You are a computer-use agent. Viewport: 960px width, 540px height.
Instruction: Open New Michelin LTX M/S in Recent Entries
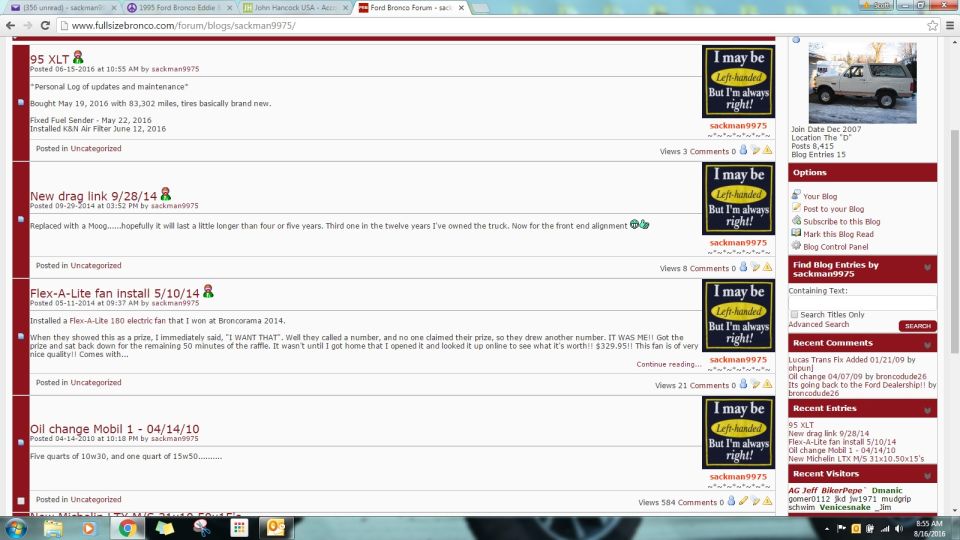(x=856, y=459)
